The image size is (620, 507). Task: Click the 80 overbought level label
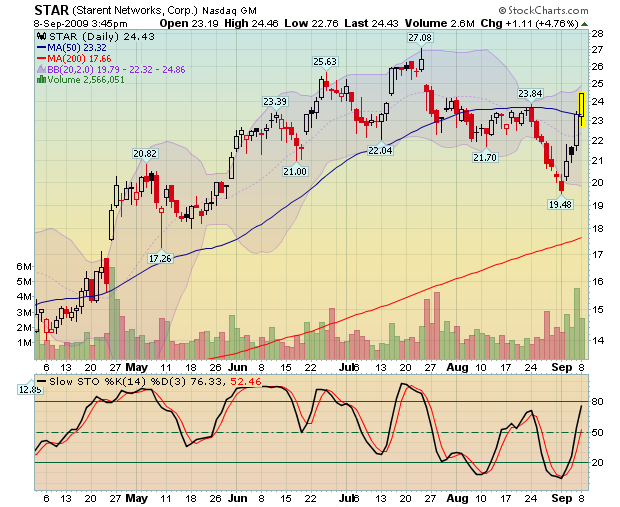pos(597,402)
